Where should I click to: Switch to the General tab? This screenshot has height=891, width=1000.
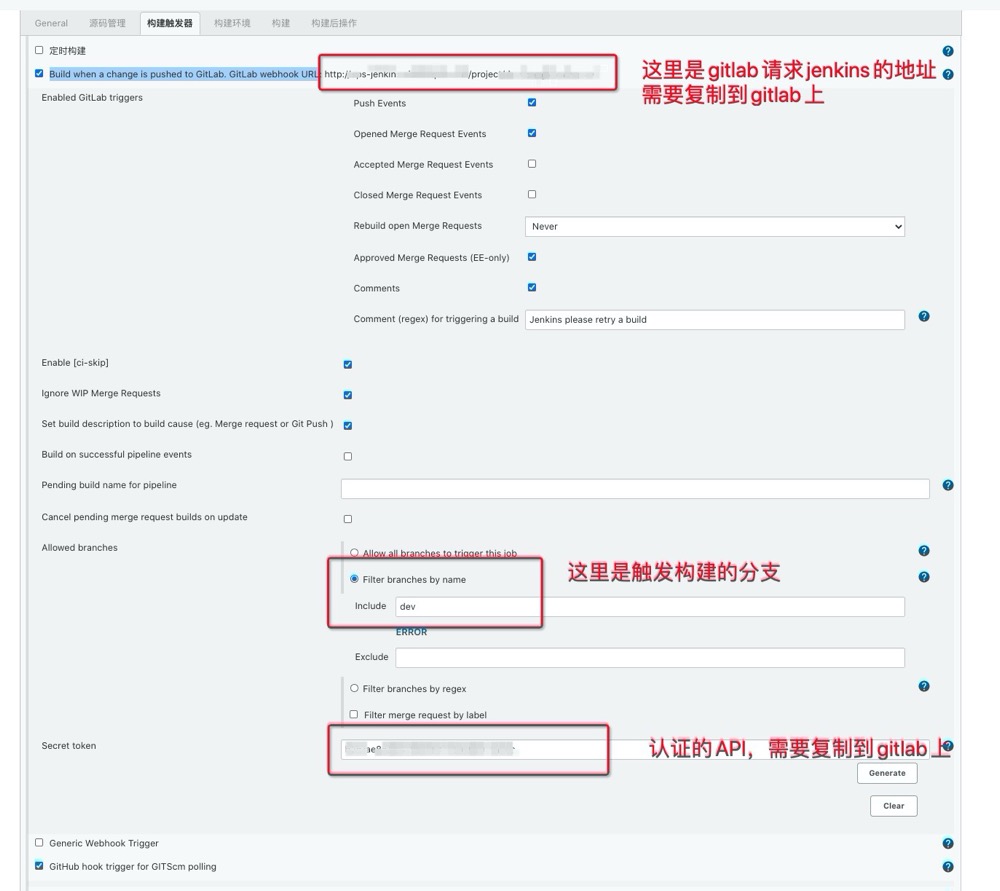51,23
